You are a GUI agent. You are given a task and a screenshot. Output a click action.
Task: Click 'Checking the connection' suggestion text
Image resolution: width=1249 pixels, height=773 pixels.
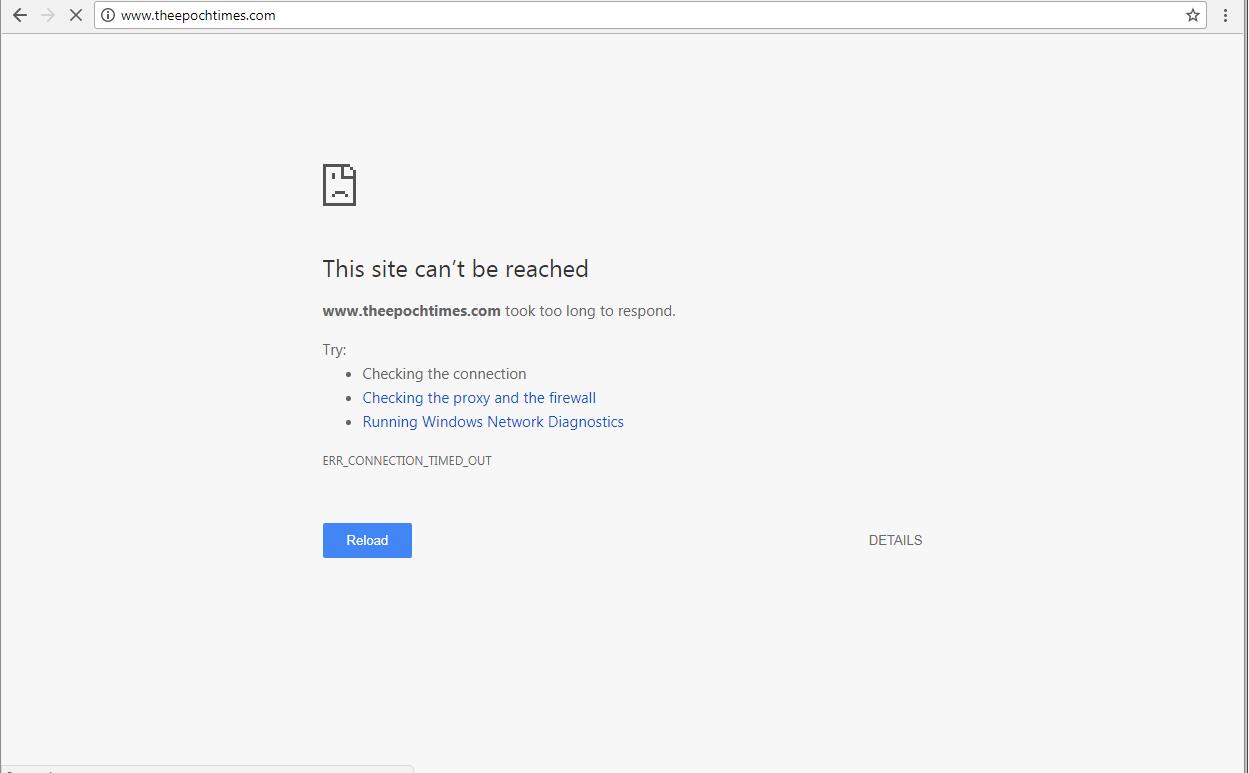click(x=444, y=374)
